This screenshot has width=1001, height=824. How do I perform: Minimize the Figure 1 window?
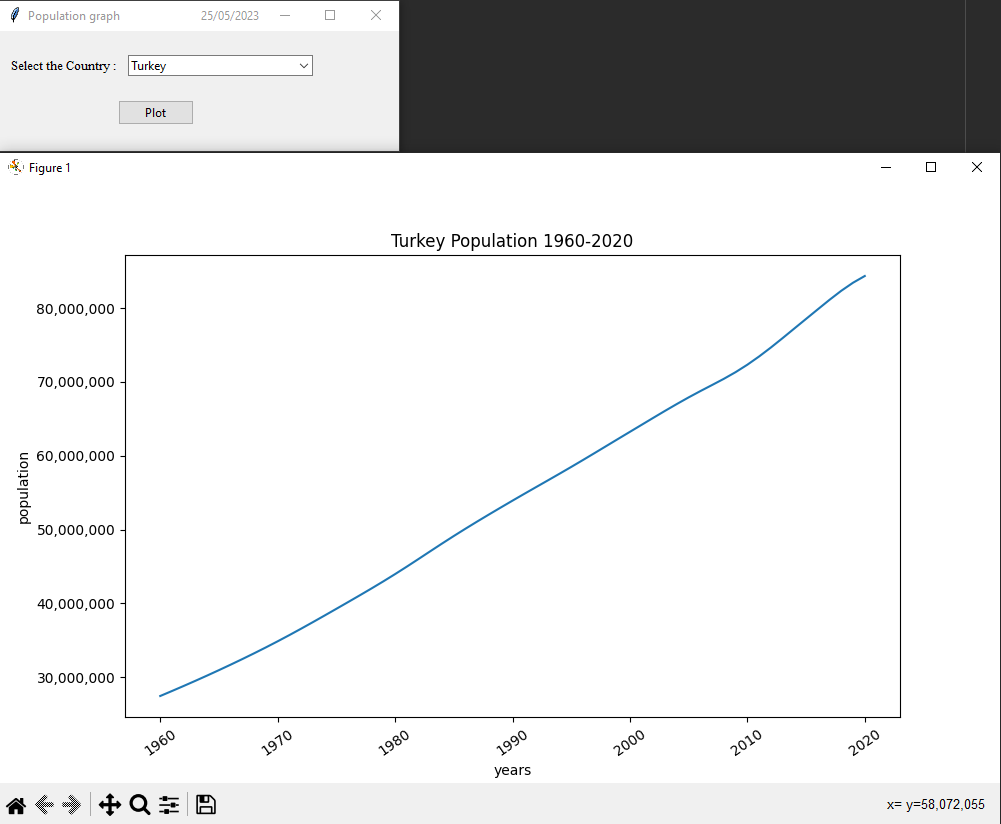pyautogui.click(x=886, y=167)
